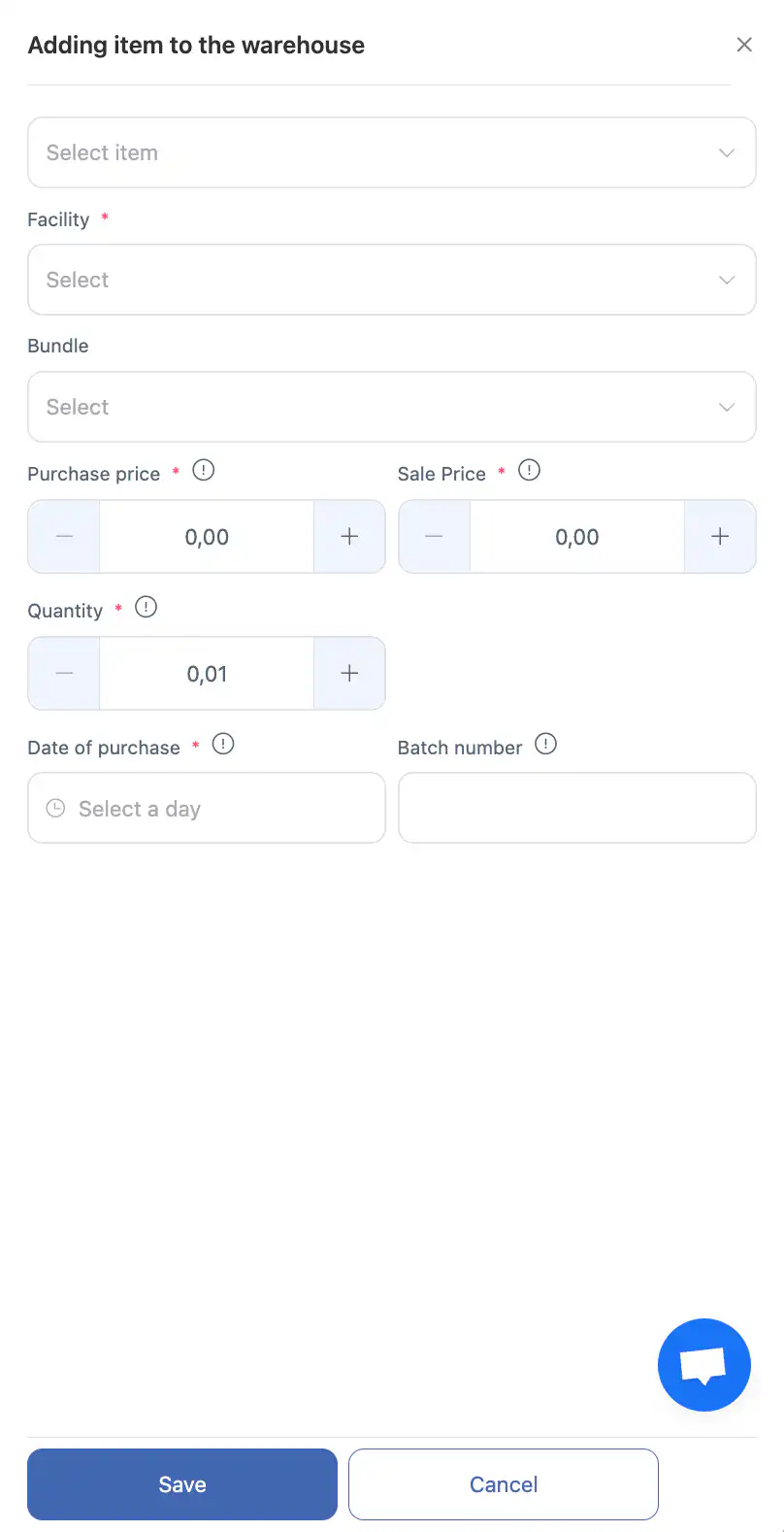Decrease Purchase price with minus button
Viewport: 784px width, 1532px height.
[64, 537]
